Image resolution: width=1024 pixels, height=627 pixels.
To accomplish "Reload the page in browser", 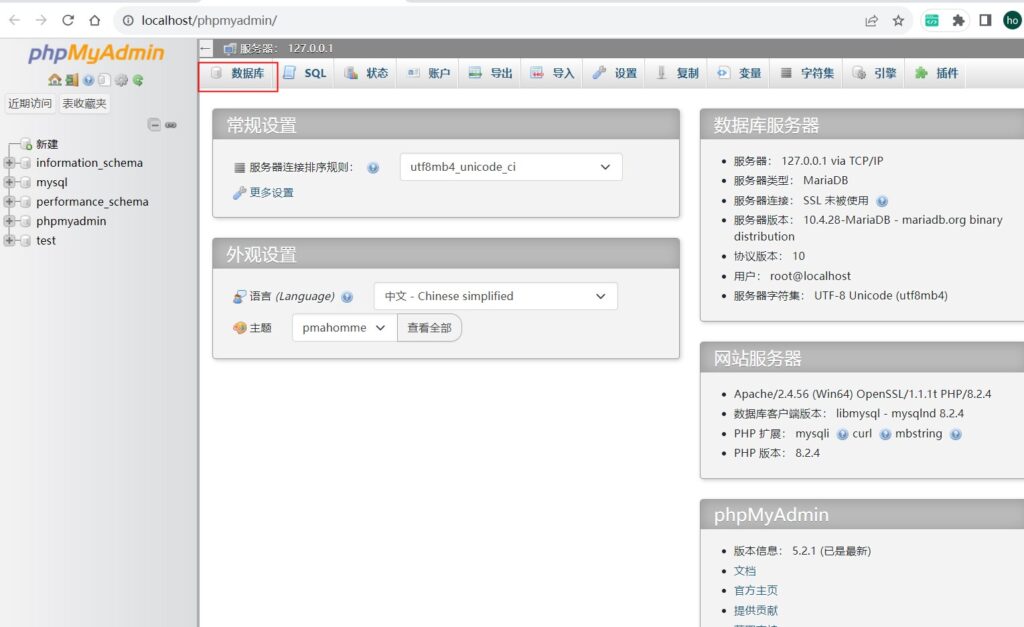I will [x=68, y=20].
